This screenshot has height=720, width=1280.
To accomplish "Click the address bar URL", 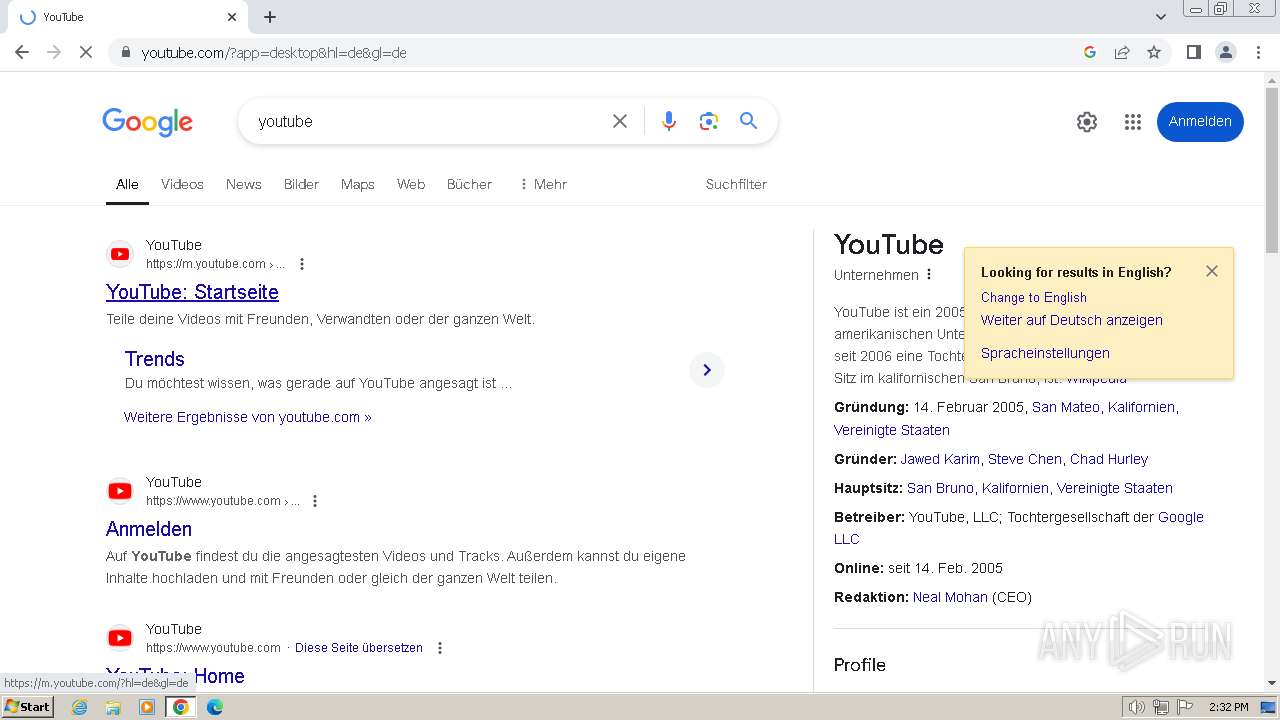I will 274,52.
